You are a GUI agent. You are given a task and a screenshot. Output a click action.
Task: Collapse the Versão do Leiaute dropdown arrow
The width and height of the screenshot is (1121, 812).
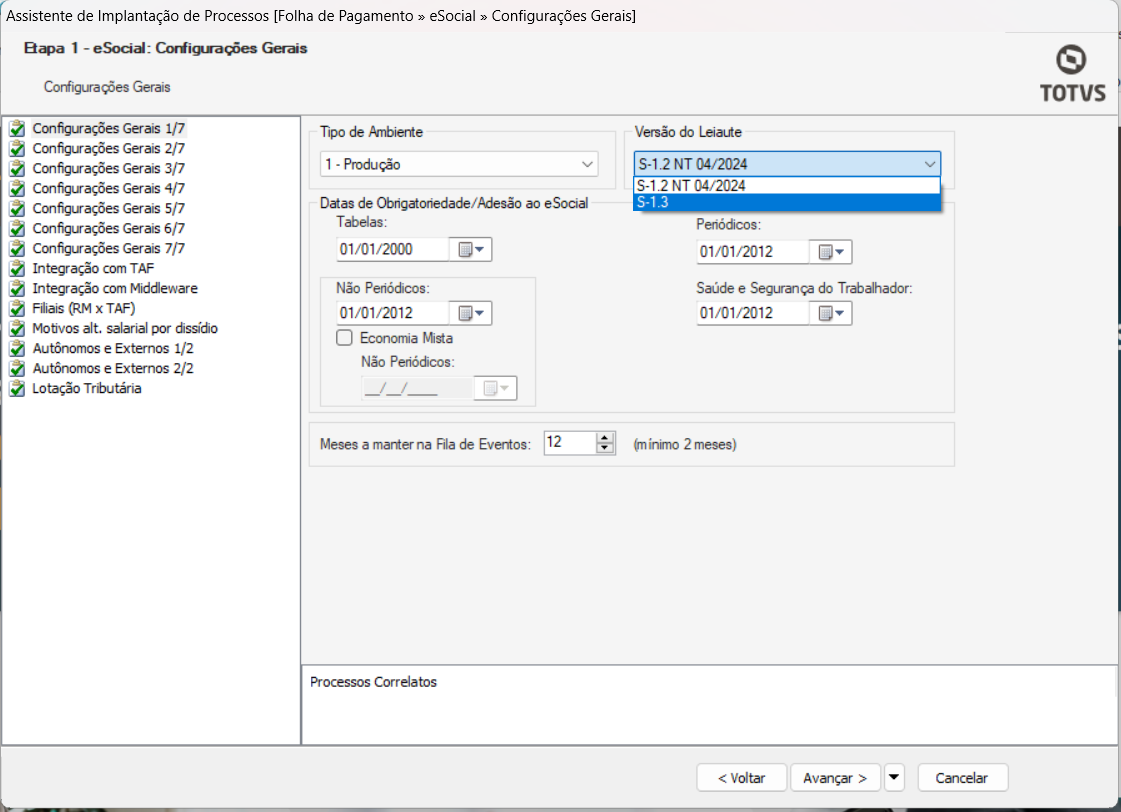[x=929, y=164]
